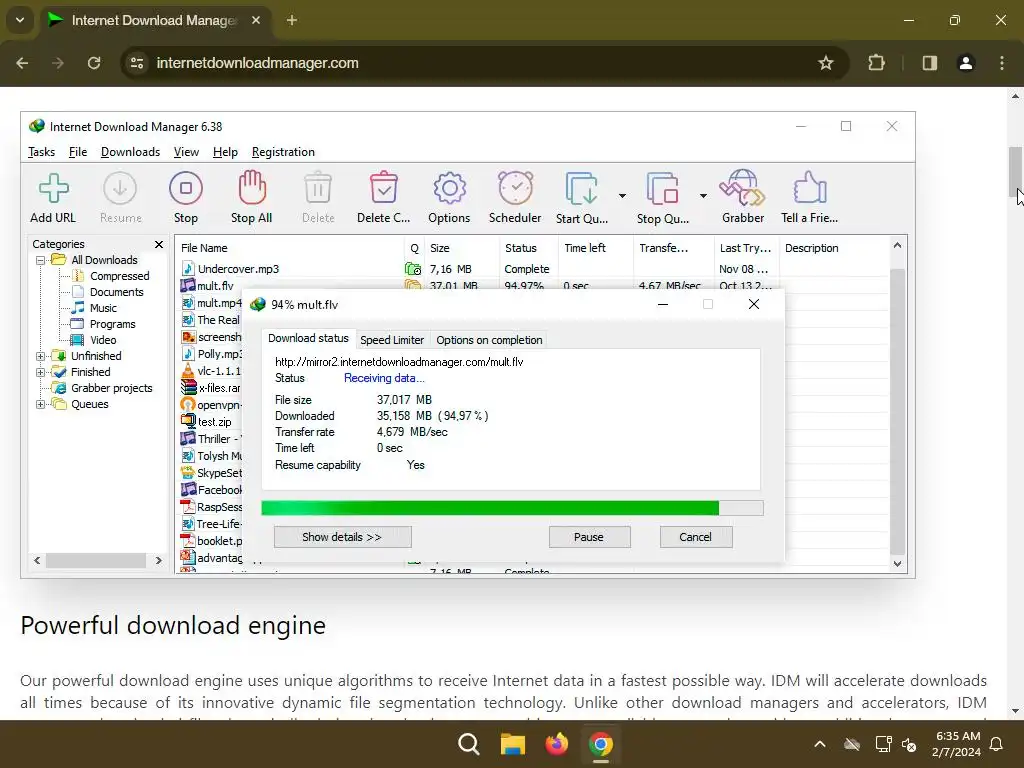Switch to Options on completion tab
The width and height of the screenshot is (1024, 768).
489,340
